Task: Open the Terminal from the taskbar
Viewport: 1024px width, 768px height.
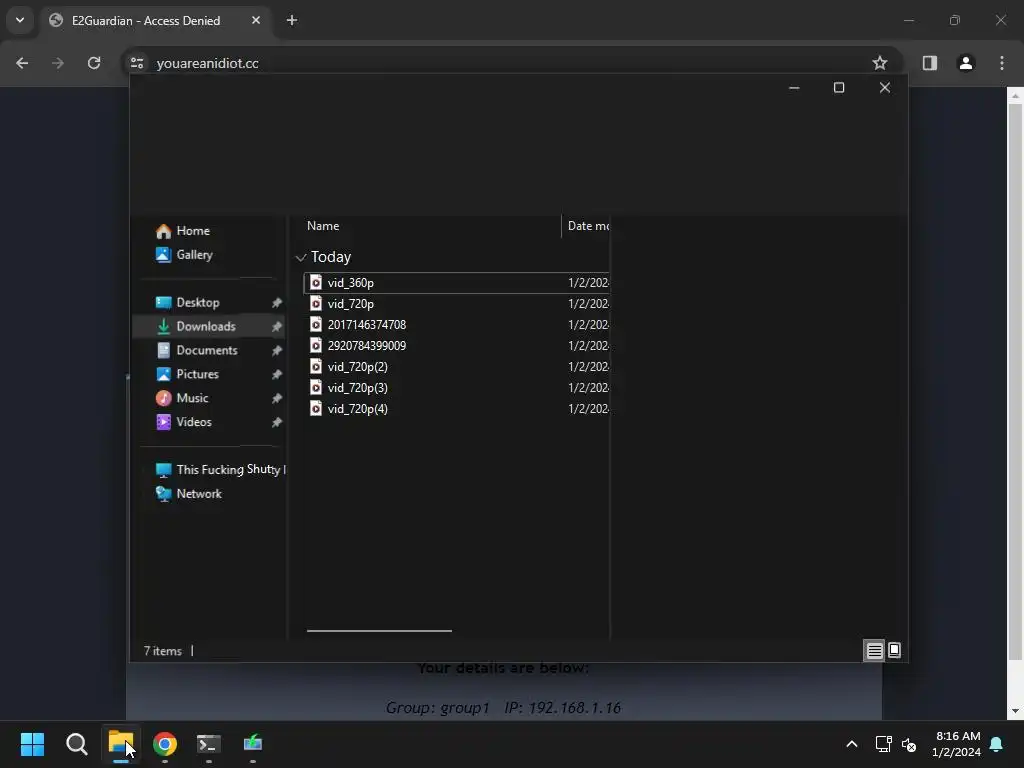Action: (x=209, y=744)
